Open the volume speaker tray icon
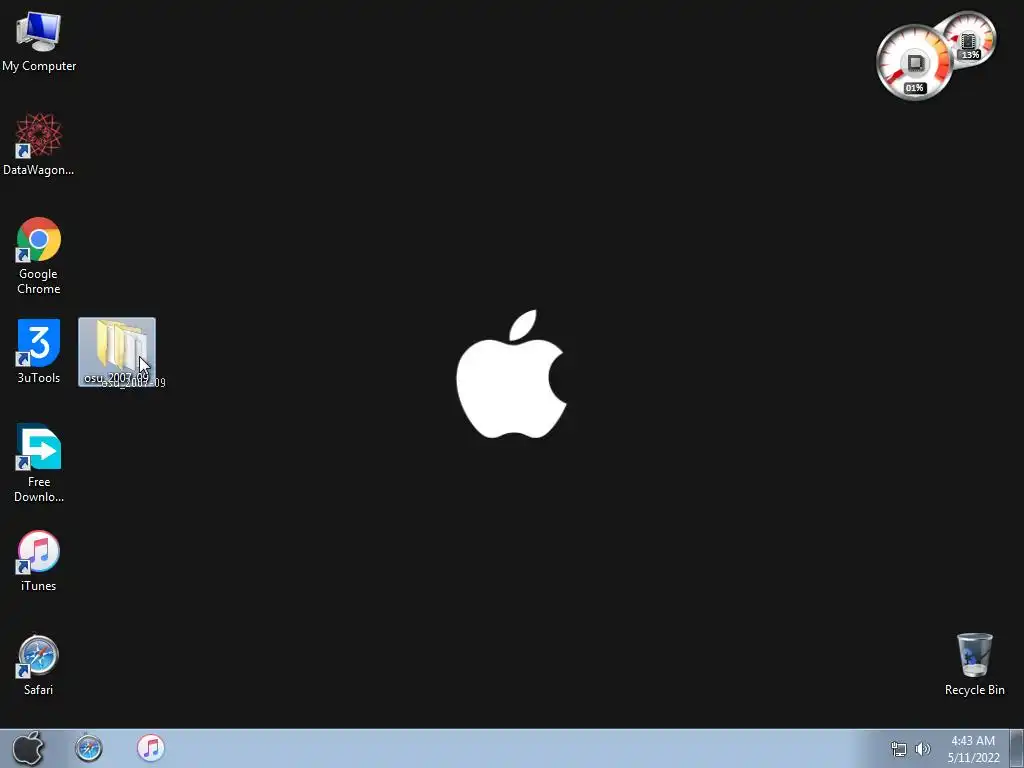The height and width of the screenshot is (768, 1024). click(923, 749)
